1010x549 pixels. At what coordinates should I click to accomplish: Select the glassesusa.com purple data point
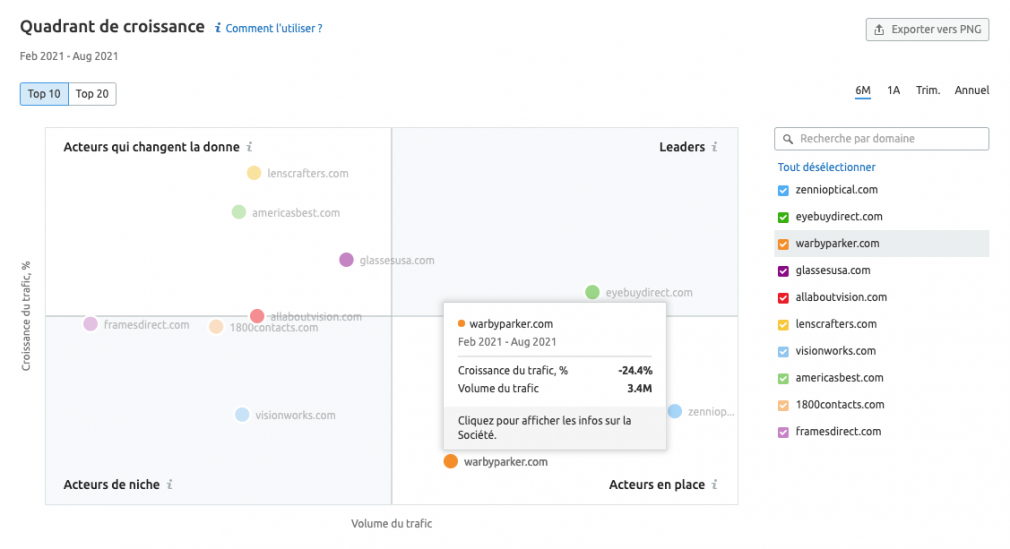tap(347, 260)
